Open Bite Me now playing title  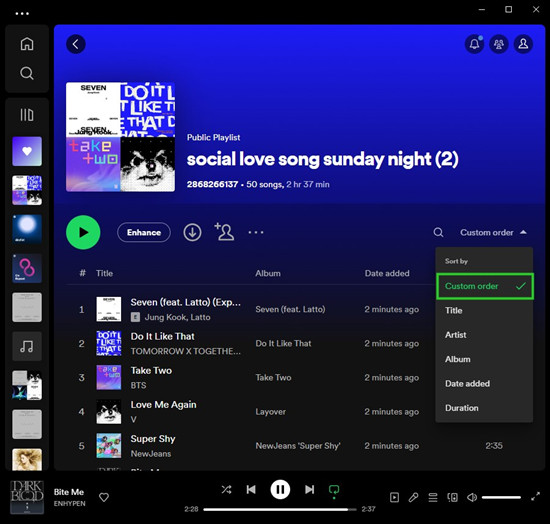pyautogui.click(x=69, y=492)
